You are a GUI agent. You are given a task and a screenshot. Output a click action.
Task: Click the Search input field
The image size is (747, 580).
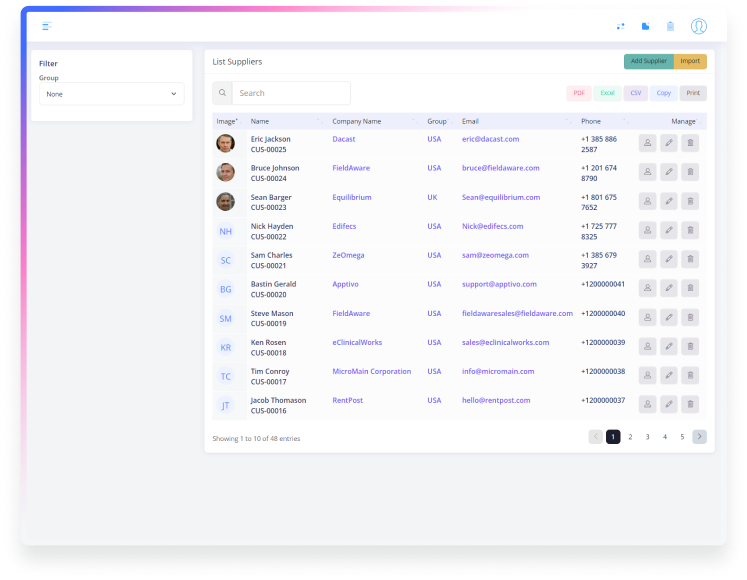(x=291, y=93)
